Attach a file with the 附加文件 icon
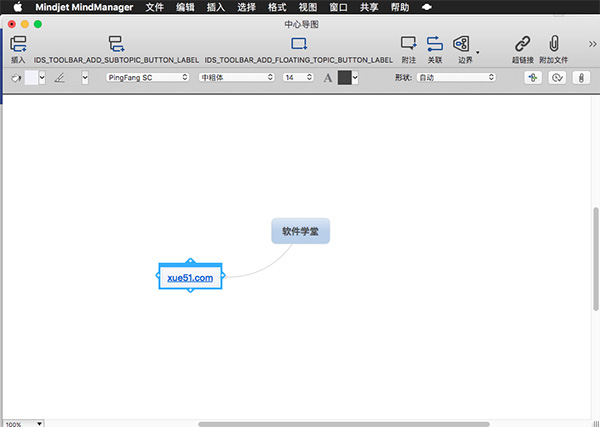 click(x=554, y=44)
